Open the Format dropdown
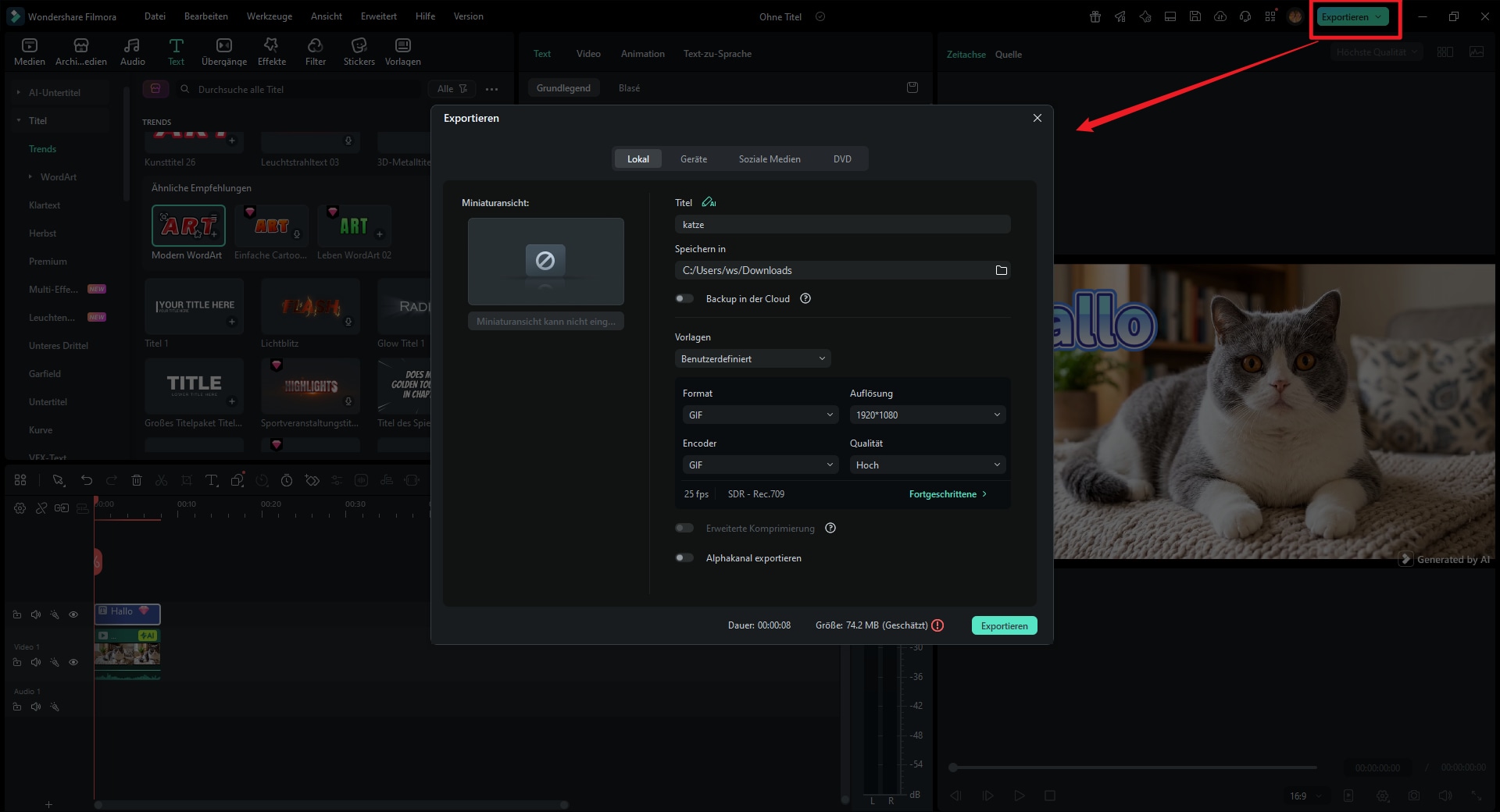 pyautogui.click(x=760, y=415)
